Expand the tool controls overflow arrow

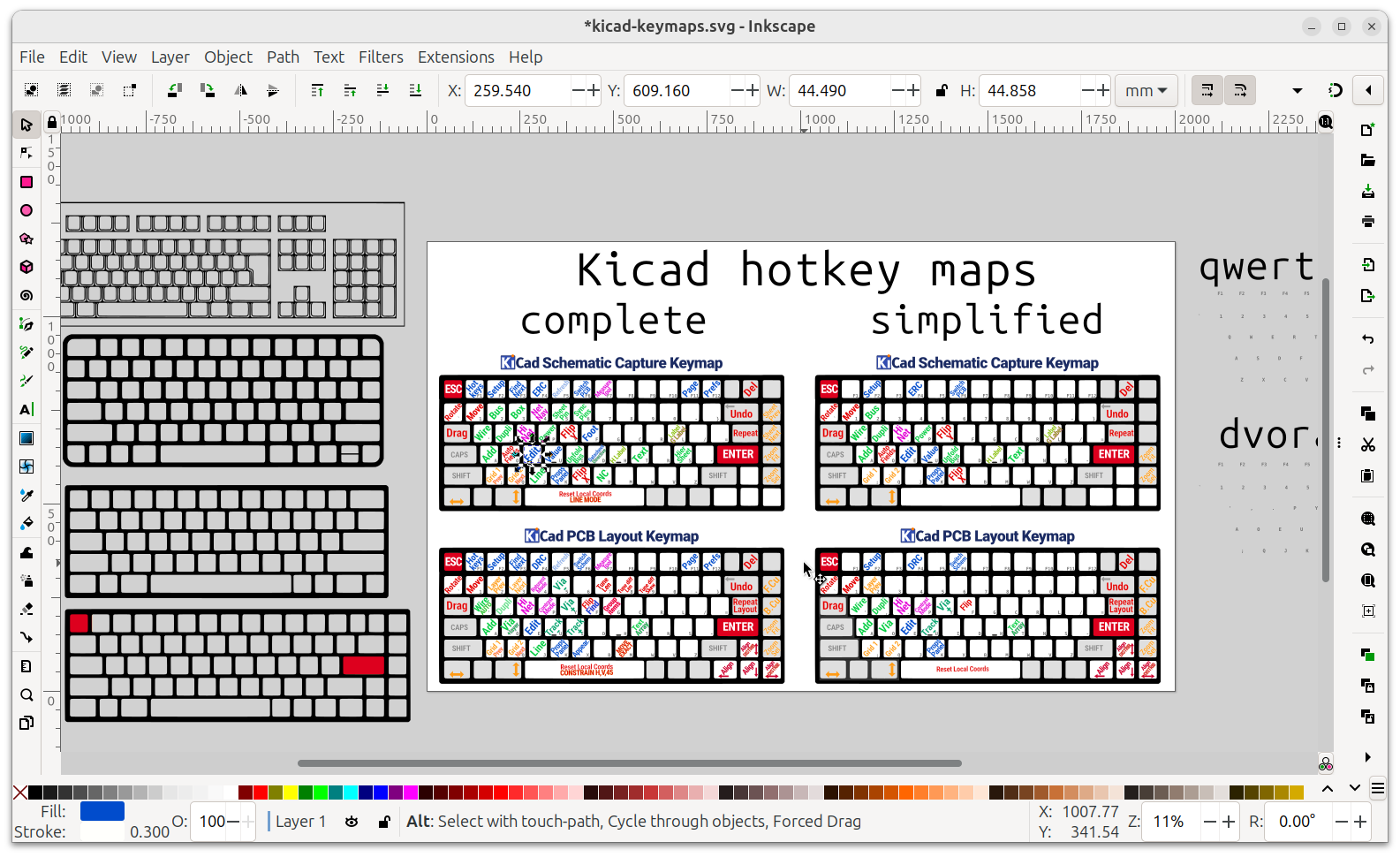coord(1297,90)
